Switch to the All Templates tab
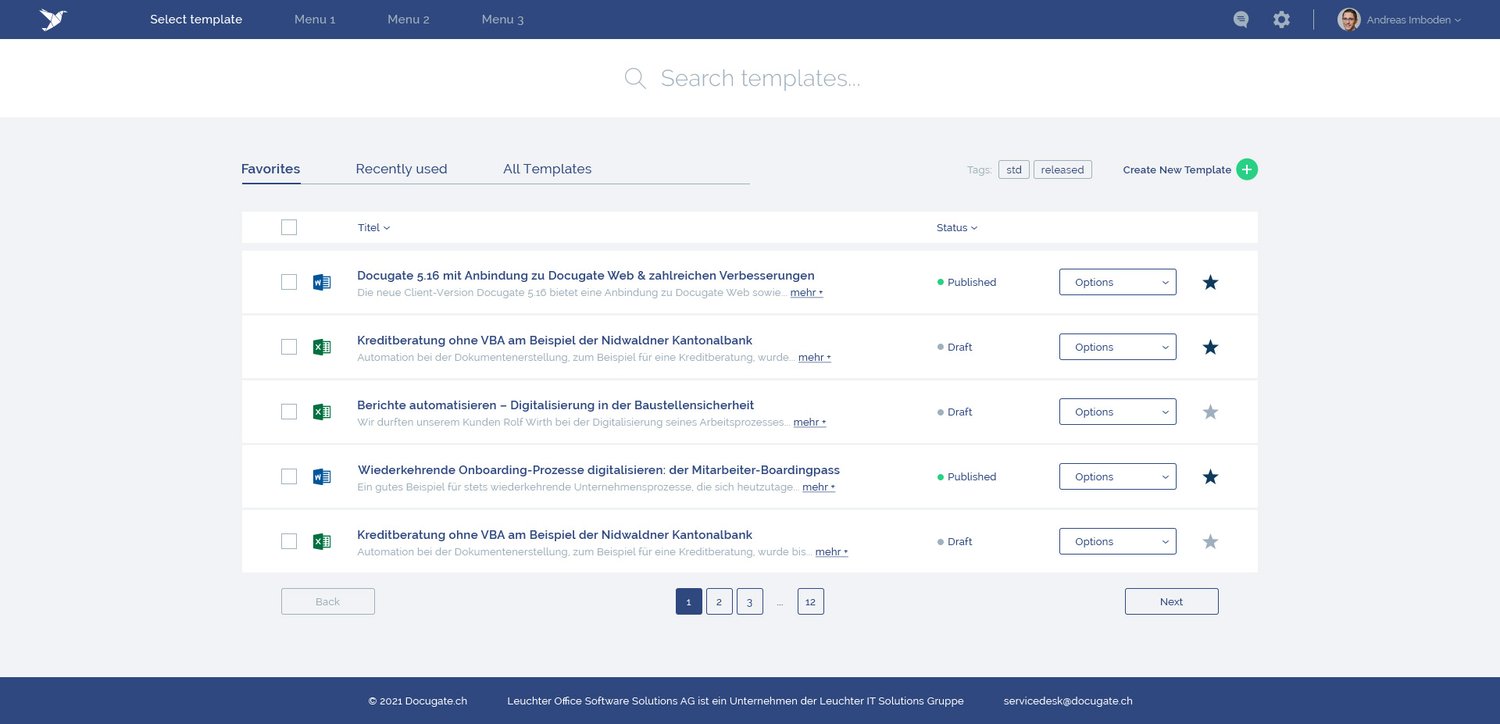Screen dimensions: 1500x724 547,169
